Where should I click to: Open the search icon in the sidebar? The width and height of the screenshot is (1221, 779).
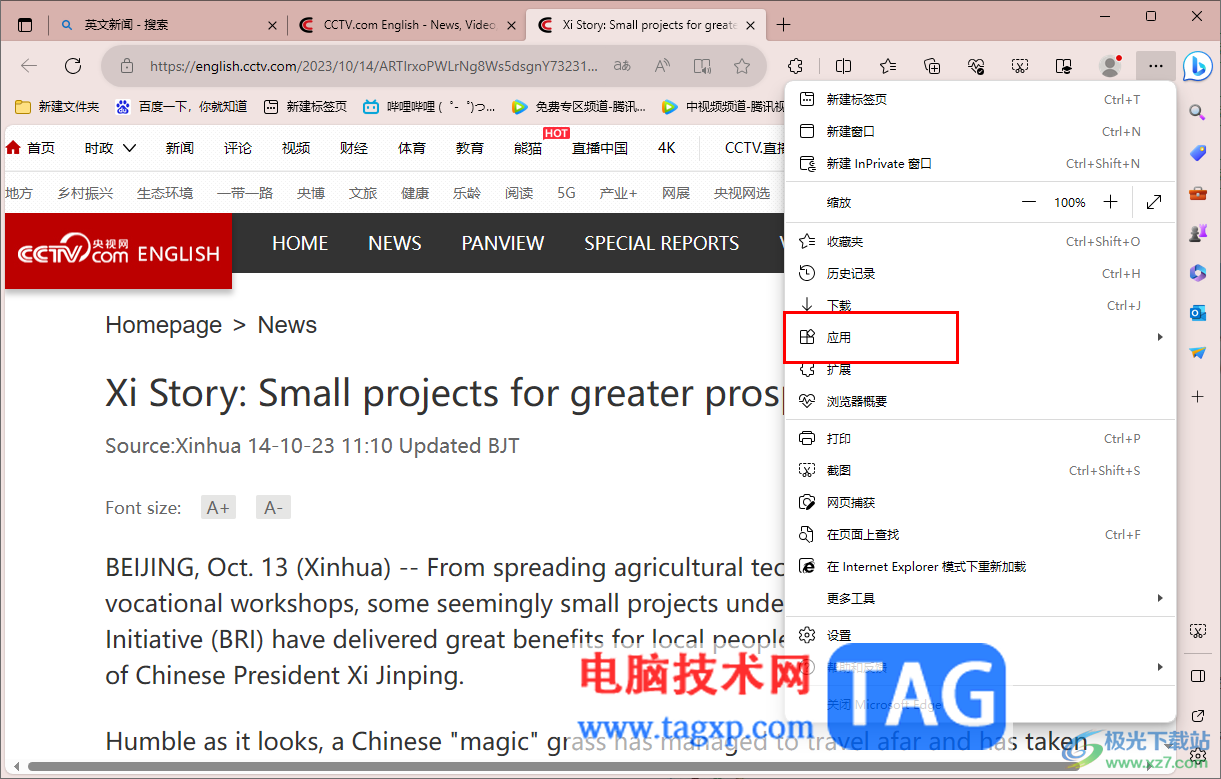(x=1198, y=112)
